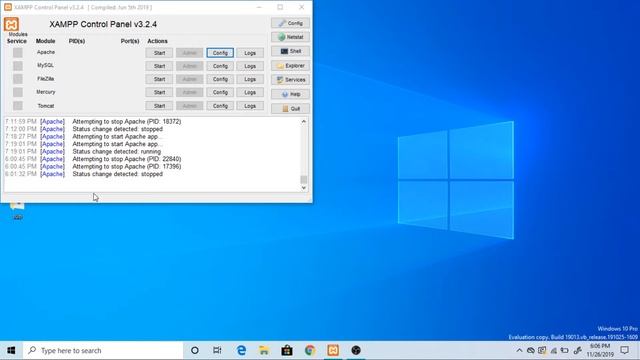Click the Tomcat Admin button

click(189, 106)
